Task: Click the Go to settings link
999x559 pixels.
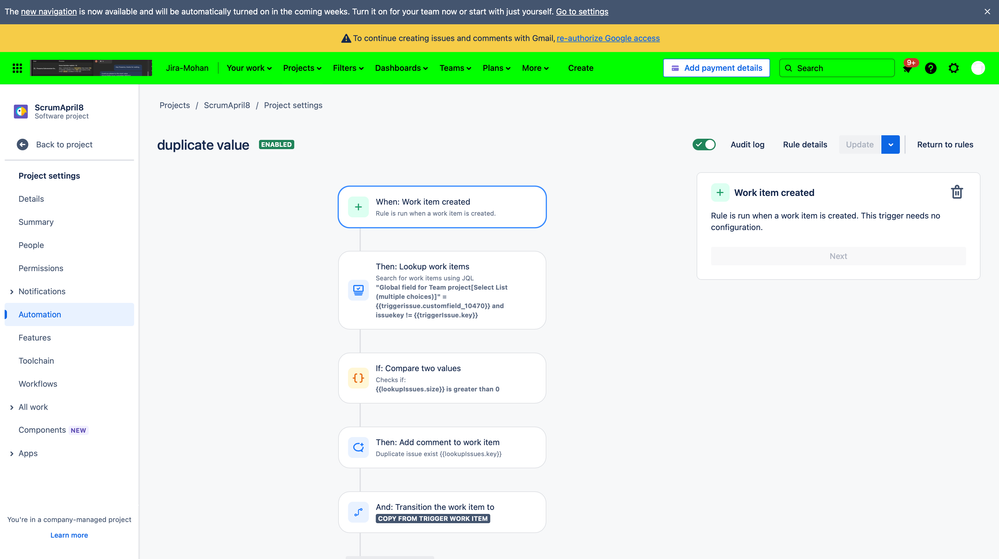Action: click(x=582, y=11)
